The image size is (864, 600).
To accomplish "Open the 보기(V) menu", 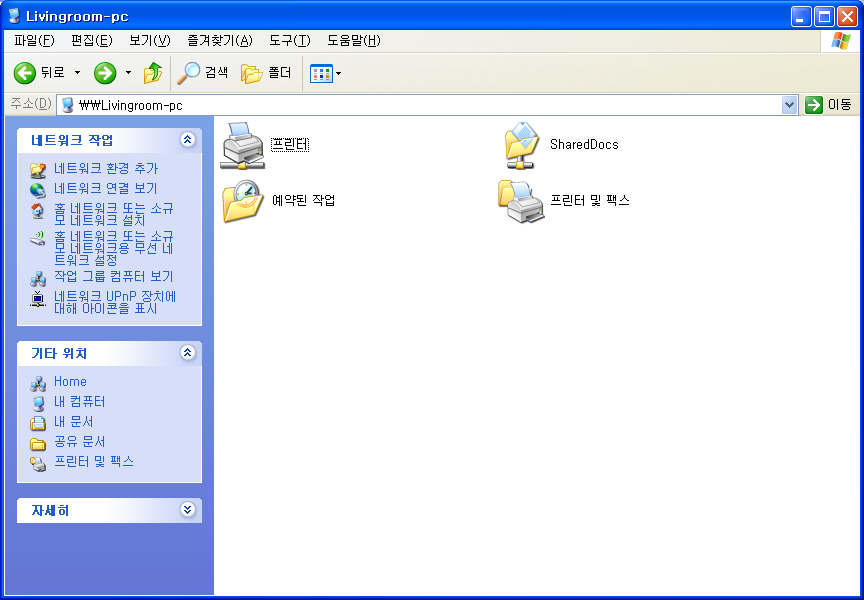I will tap(150, 41).
